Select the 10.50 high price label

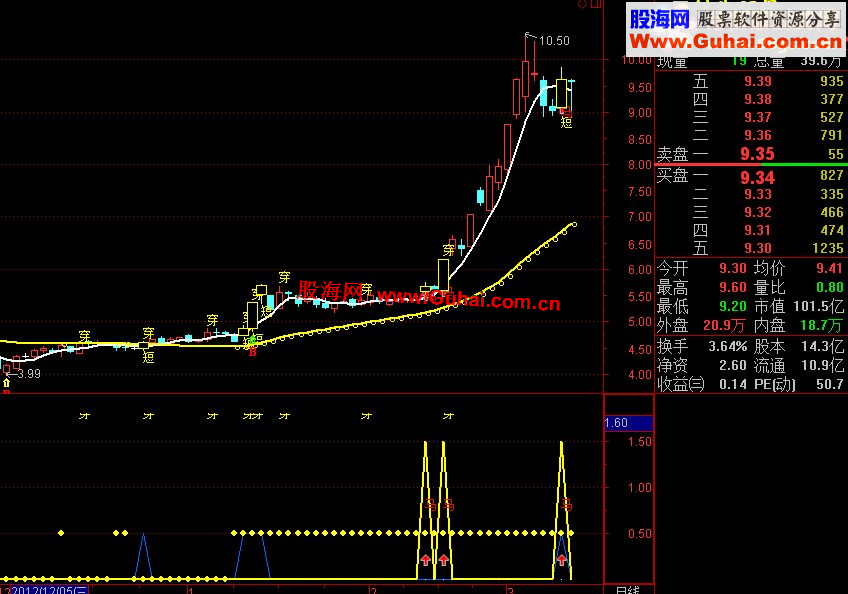click(554, 41)
